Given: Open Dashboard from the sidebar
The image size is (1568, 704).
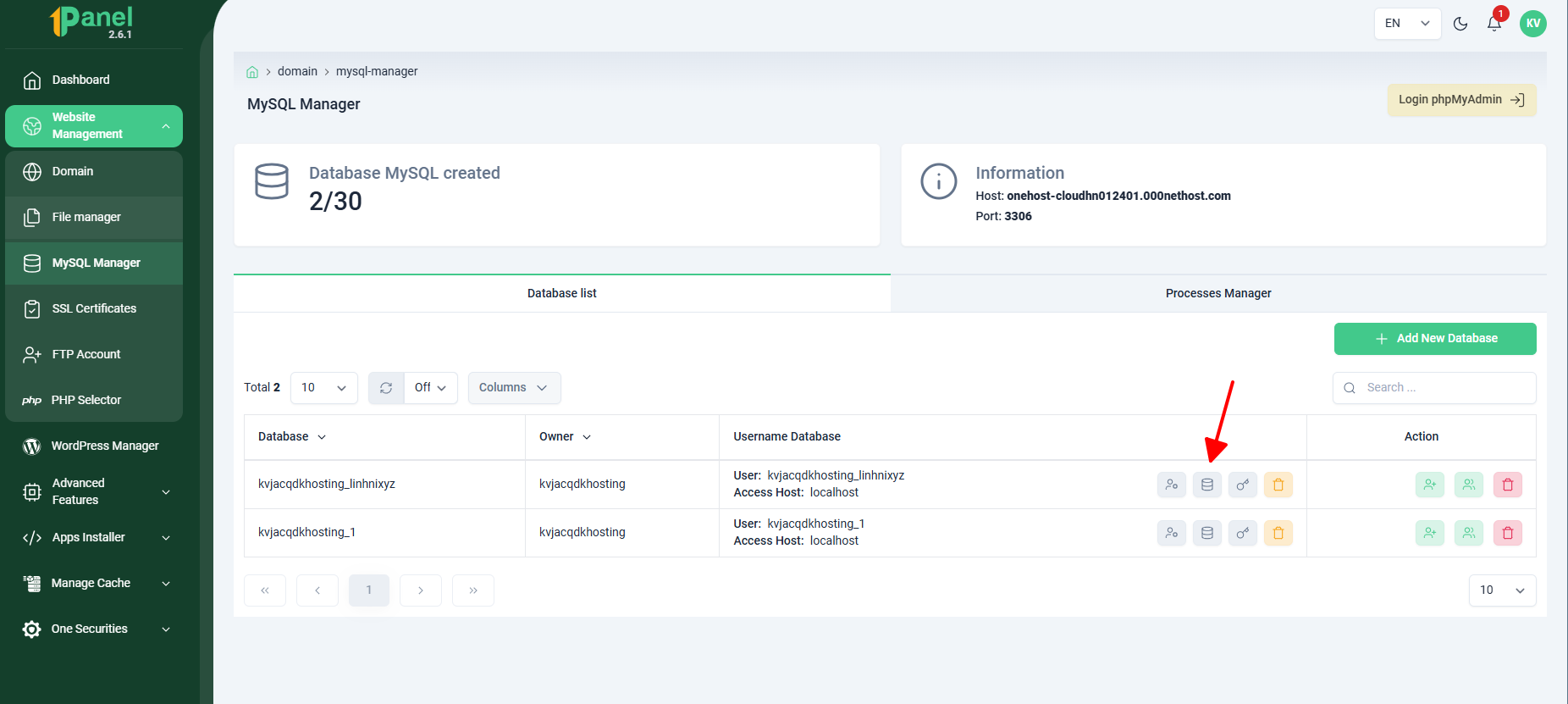Looking at the screenshot, I should click(x=94, y=80).
